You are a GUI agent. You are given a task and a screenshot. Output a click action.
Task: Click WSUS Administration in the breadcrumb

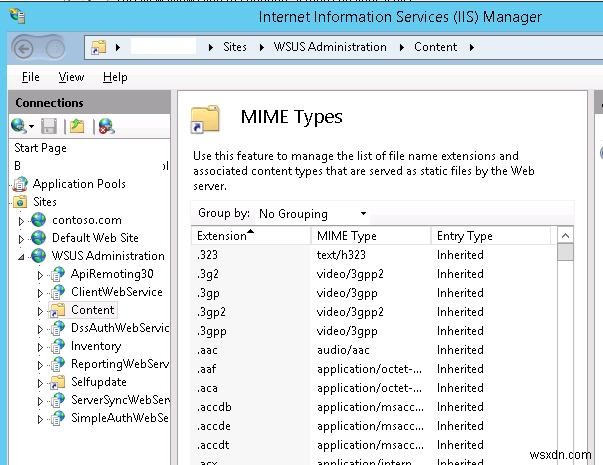click(330, 47)
